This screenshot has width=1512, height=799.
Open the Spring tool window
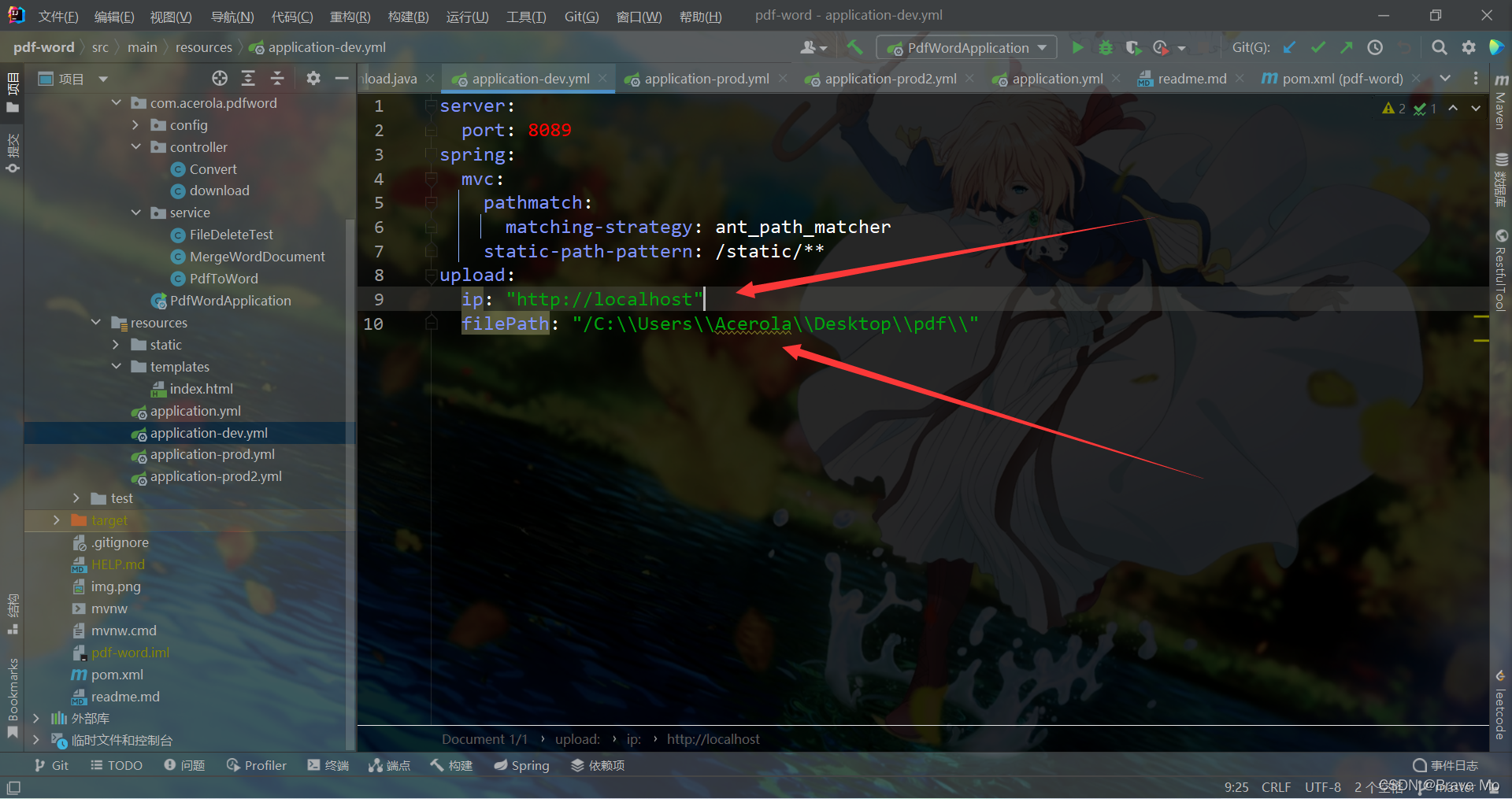[521, 765]
